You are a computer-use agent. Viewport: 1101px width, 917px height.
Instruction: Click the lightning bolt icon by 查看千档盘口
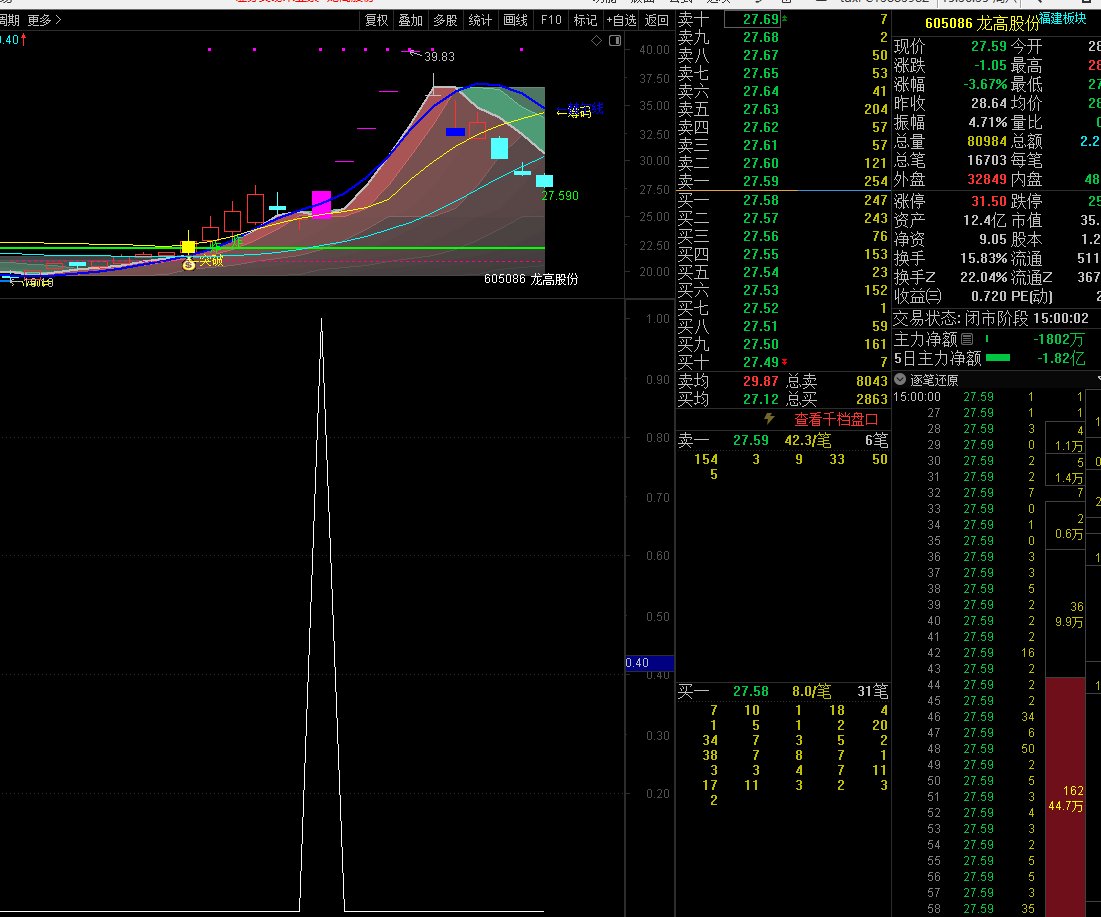pos(769,419)
